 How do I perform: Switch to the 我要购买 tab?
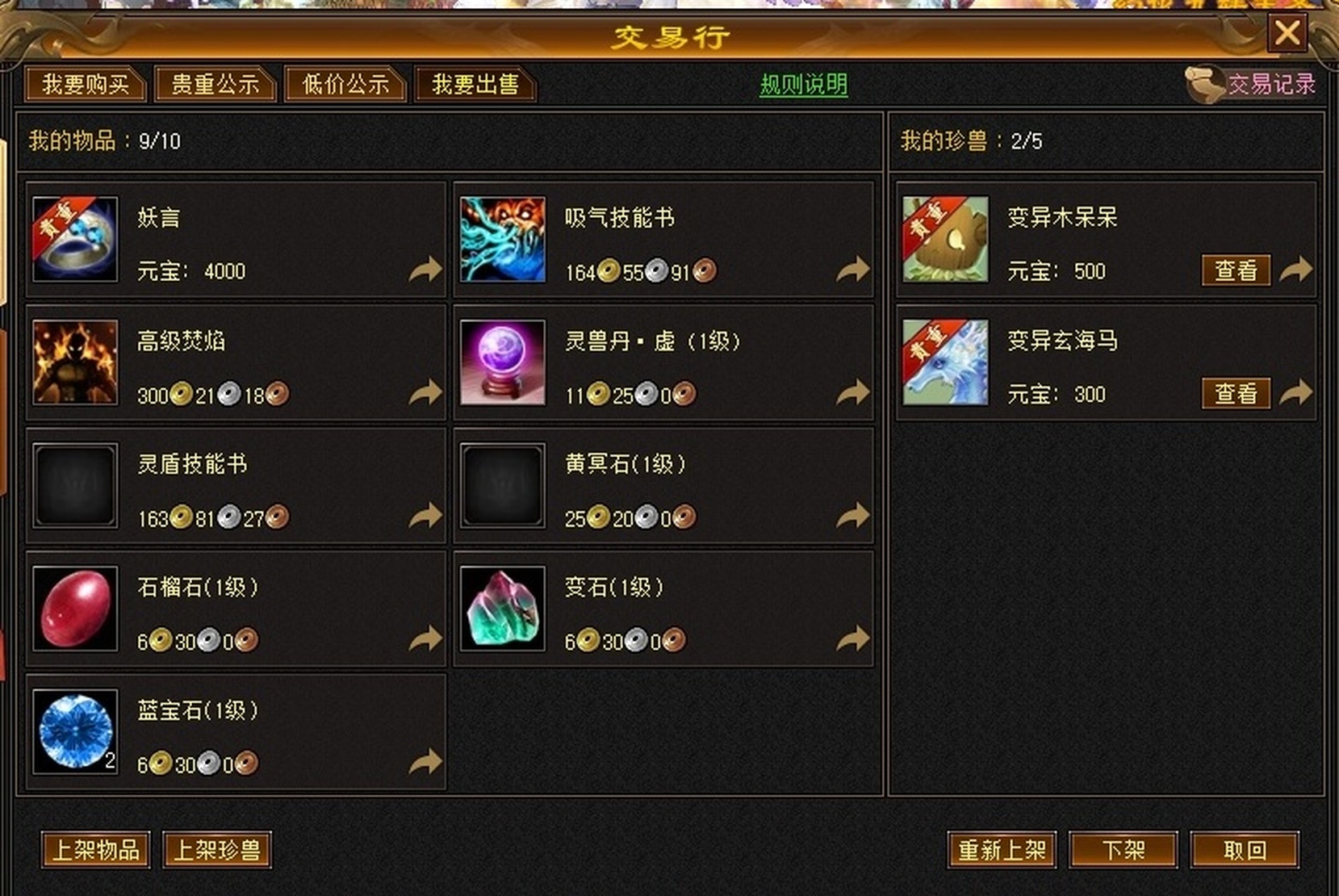(86, 84)
